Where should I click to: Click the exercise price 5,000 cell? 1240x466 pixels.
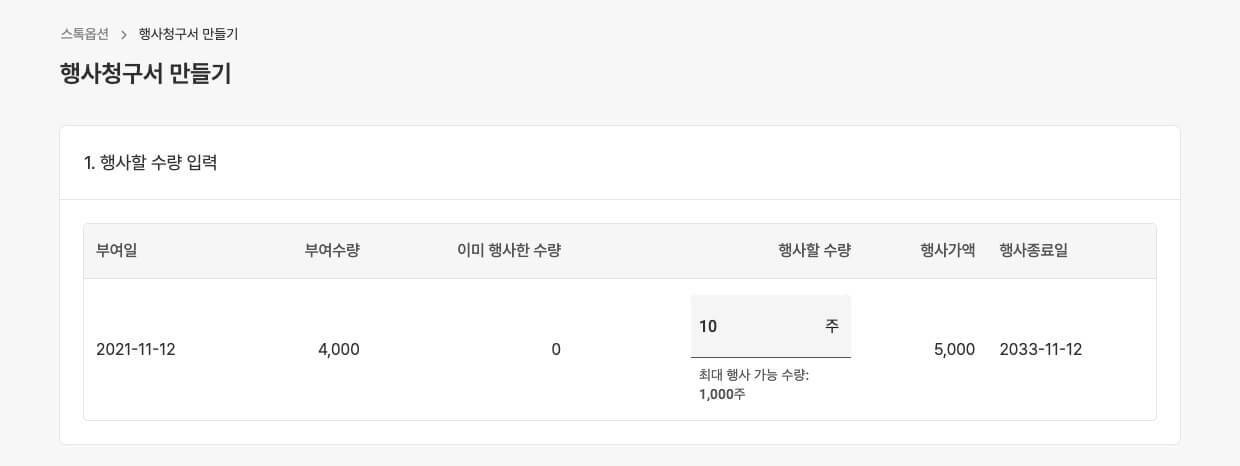point(954,350)
